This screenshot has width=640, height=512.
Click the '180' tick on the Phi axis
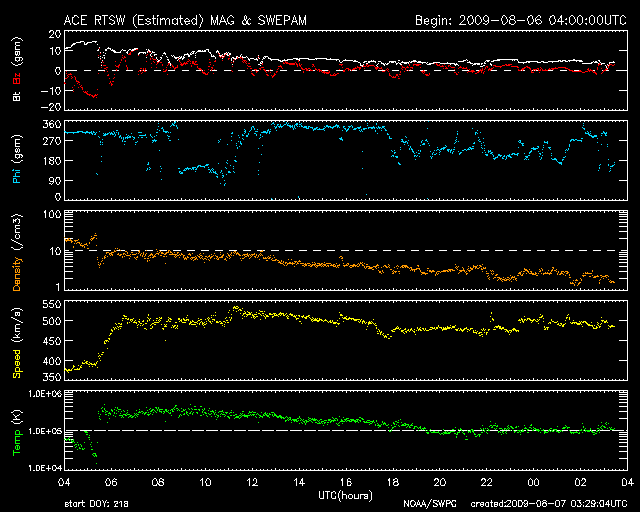click(51, 161)
